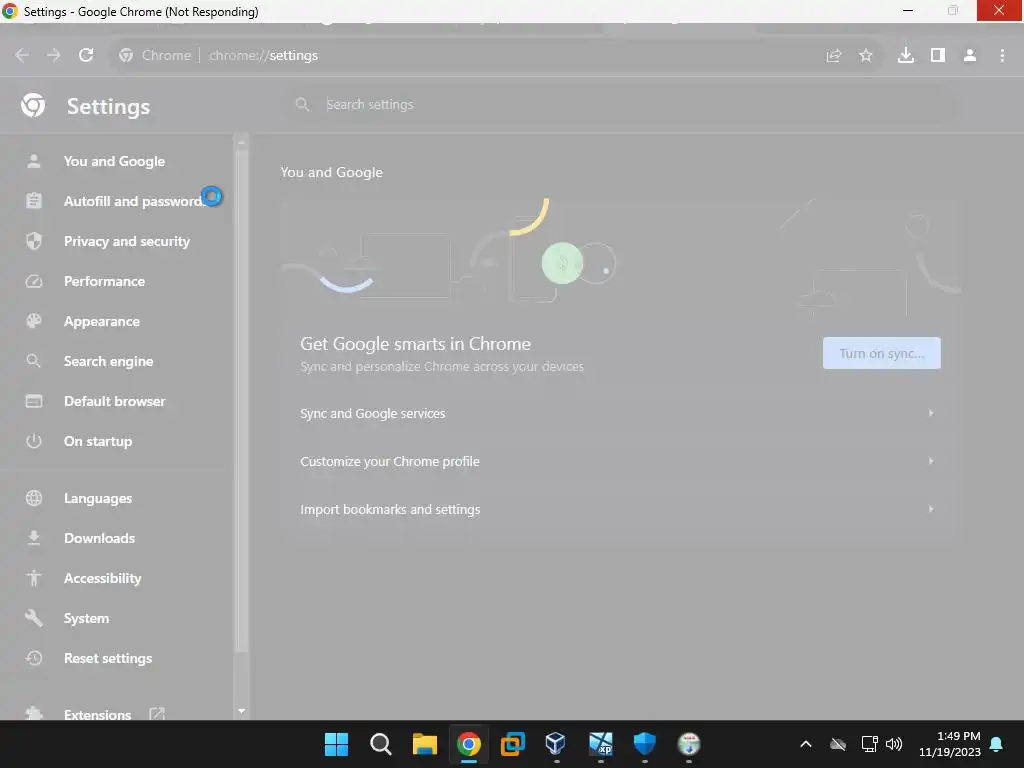Click the magnifier icon for Search engine

[x=34, y=361]
